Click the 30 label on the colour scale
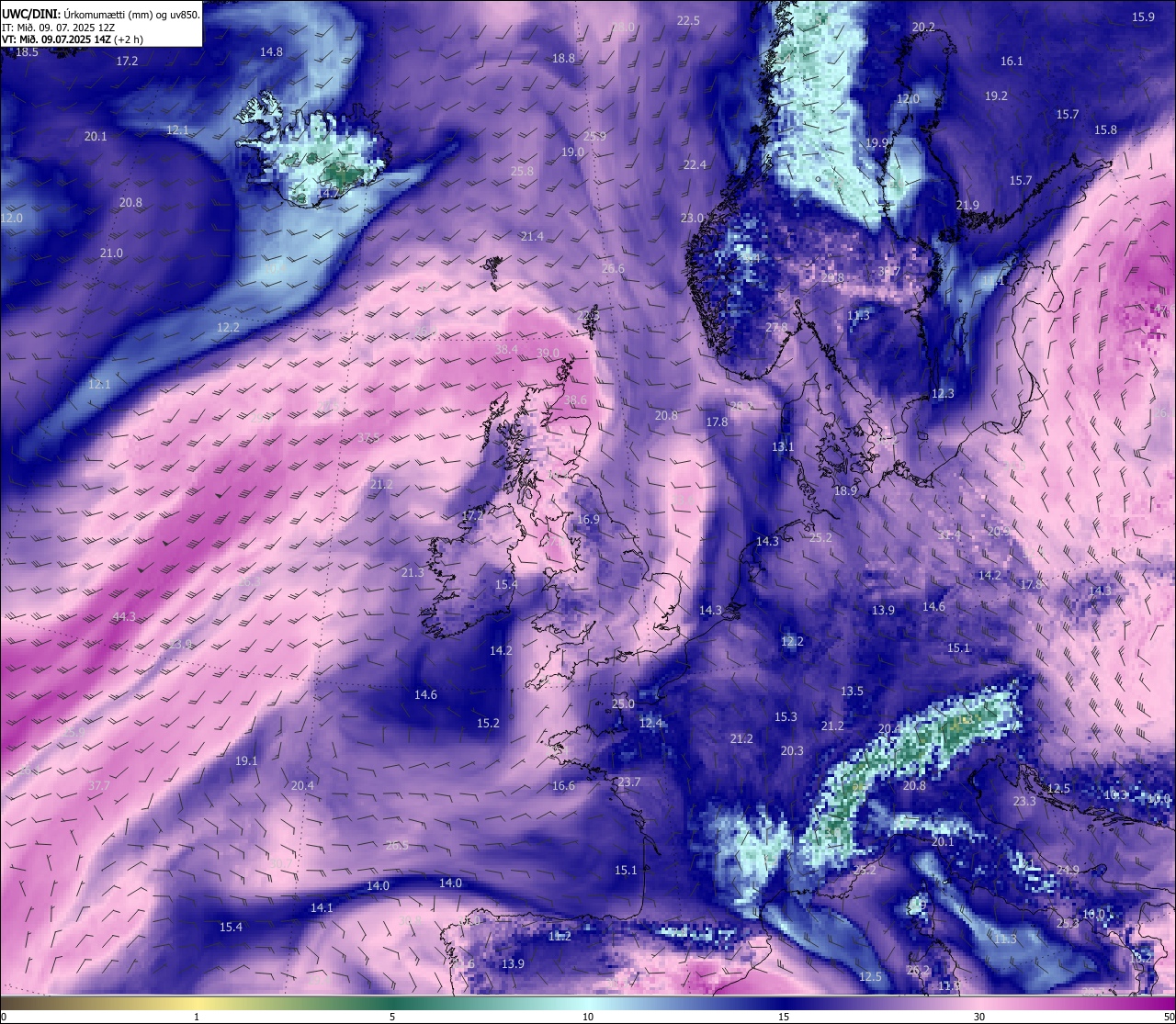The height and width of the screenshot is (1024, 1176). [979, 1017]
